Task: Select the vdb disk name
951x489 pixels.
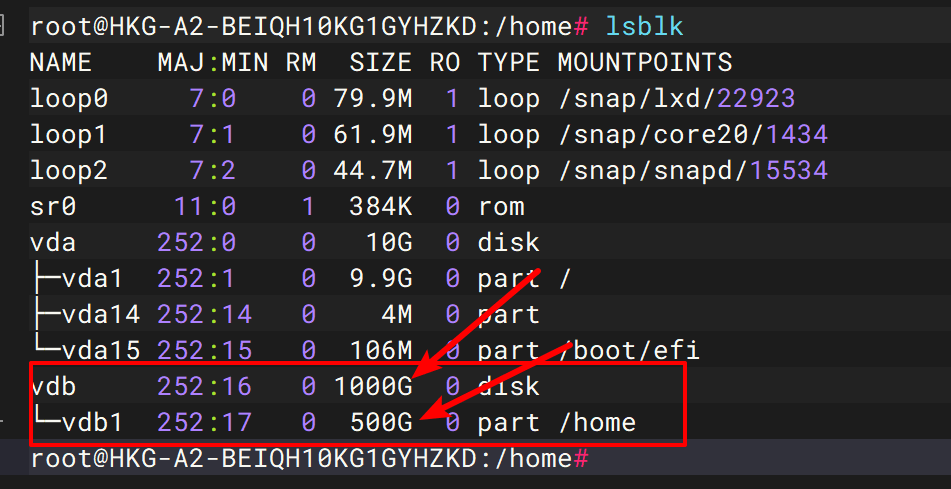Action: click(x=52, y=387)
